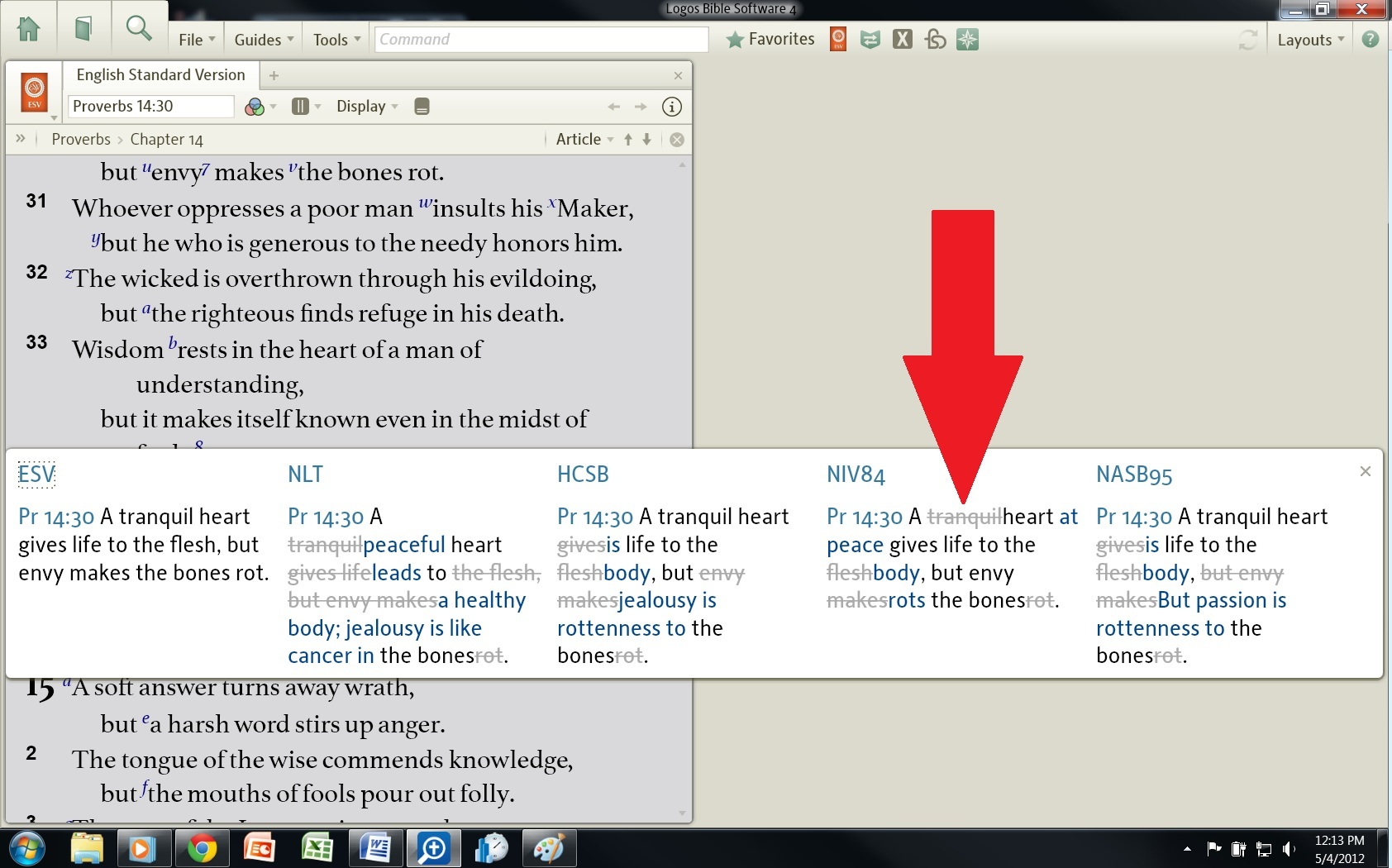
Task: Open Excel from the taskbar
Action: 317,849
